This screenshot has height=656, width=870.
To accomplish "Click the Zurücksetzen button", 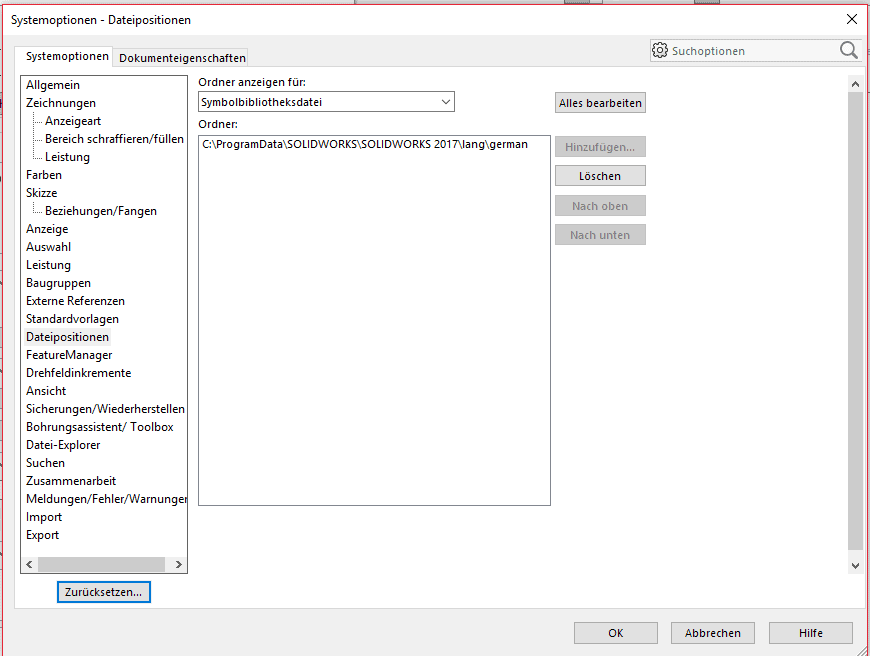I will [x=104, y=592].
